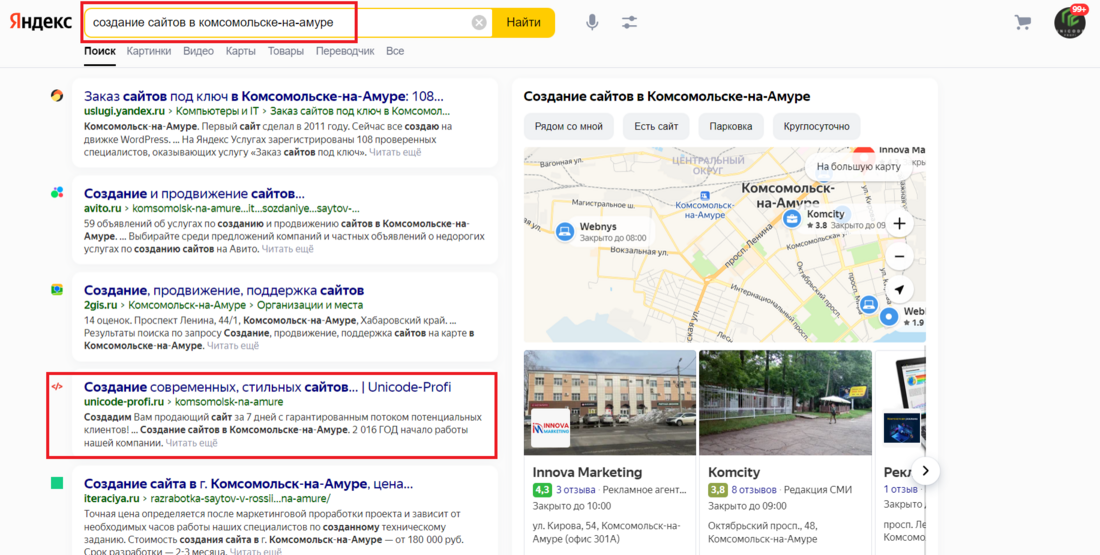The width and height of the screenshot is (1100, 555).
Task: Open Создание и продвижение сайтов Avito result
Action: (194, 193)
